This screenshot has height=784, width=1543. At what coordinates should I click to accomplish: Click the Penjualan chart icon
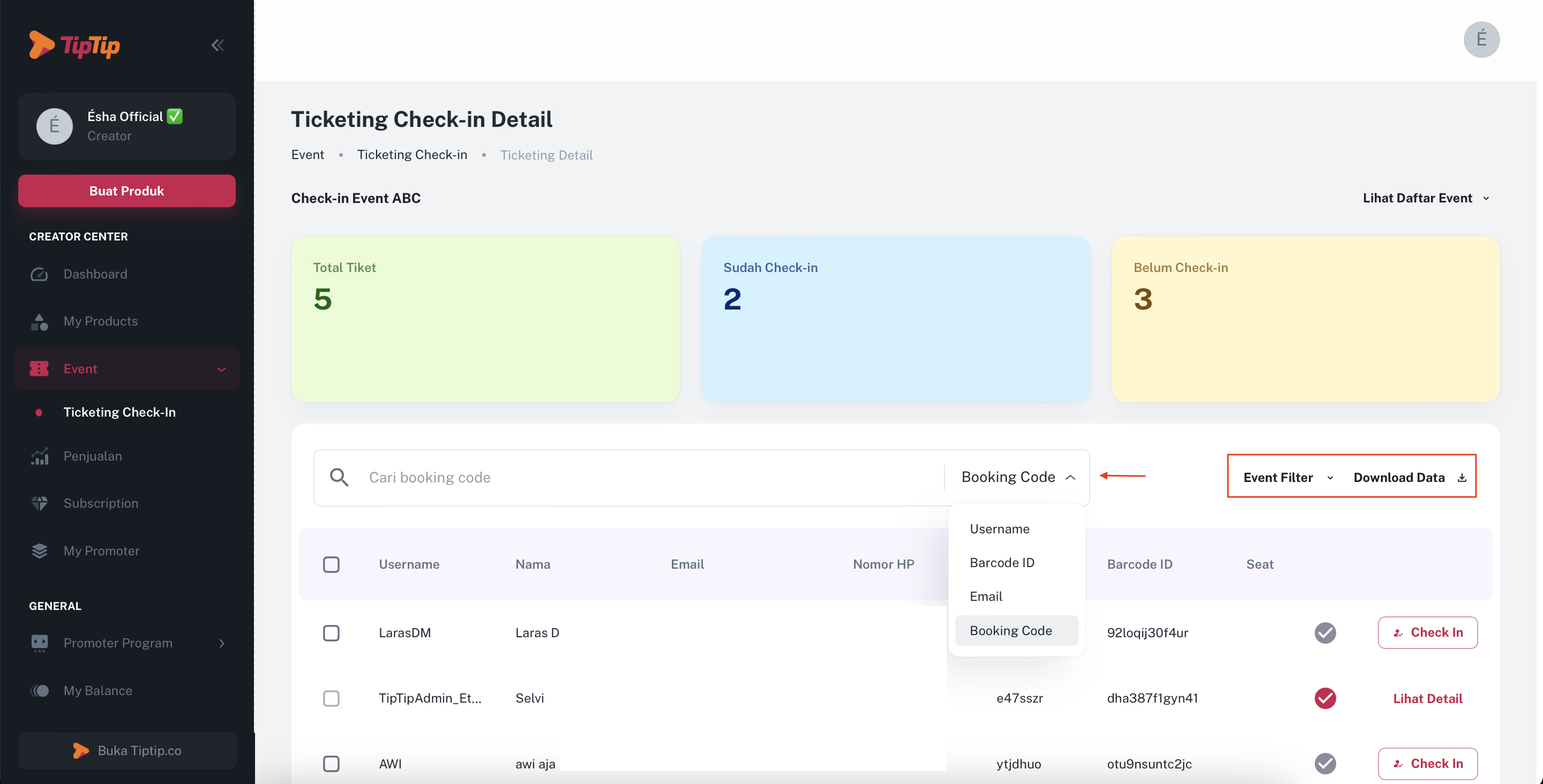(x=40, y=456)
